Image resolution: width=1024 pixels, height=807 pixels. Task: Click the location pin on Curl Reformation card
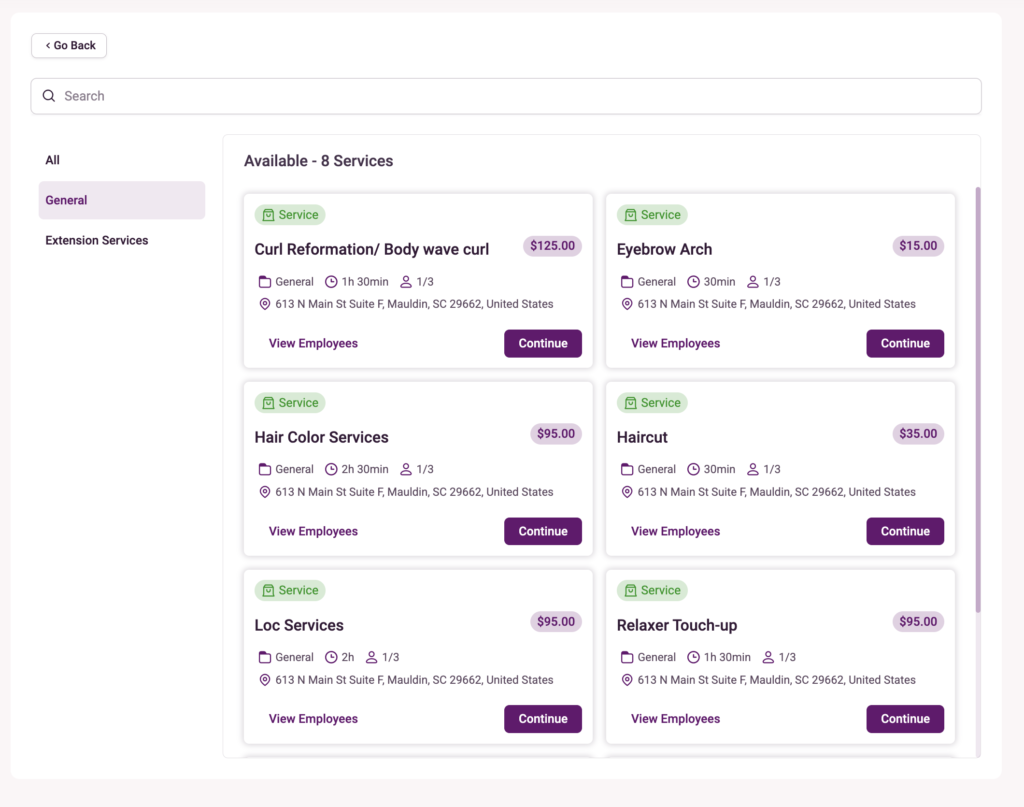pyautogui.click(x=265, y=304)
